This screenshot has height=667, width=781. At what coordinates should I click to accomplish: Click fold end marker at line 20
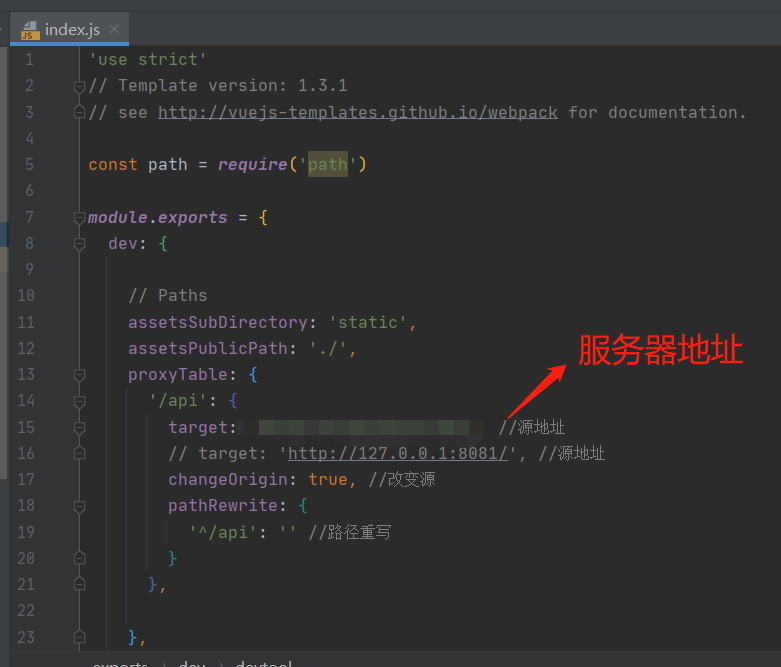point(79,558)
